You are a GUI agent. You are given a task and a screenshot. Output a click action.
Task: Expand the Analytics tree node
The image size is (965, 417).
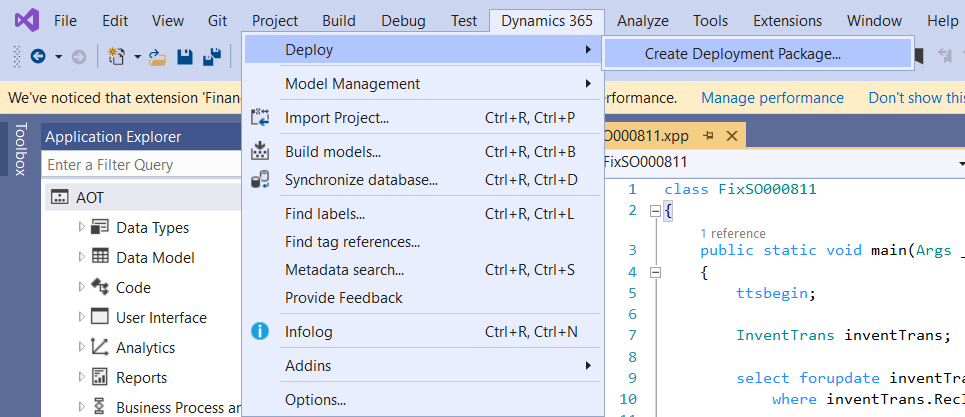pyautogui.click(x=81, y=347)
